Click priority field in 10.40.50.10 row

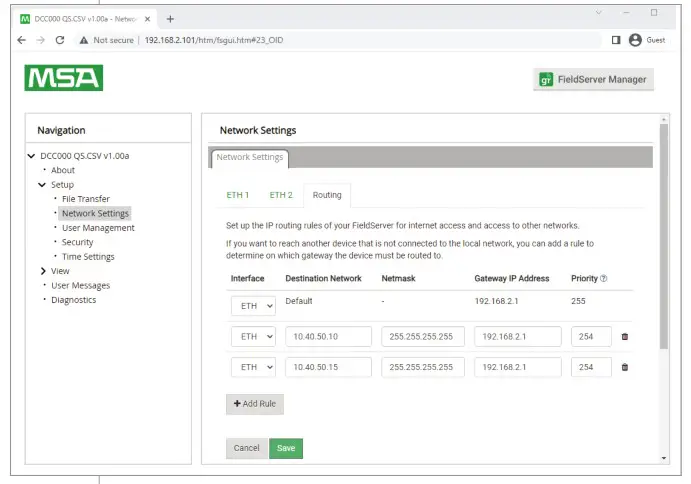click(x=591, y=337)
